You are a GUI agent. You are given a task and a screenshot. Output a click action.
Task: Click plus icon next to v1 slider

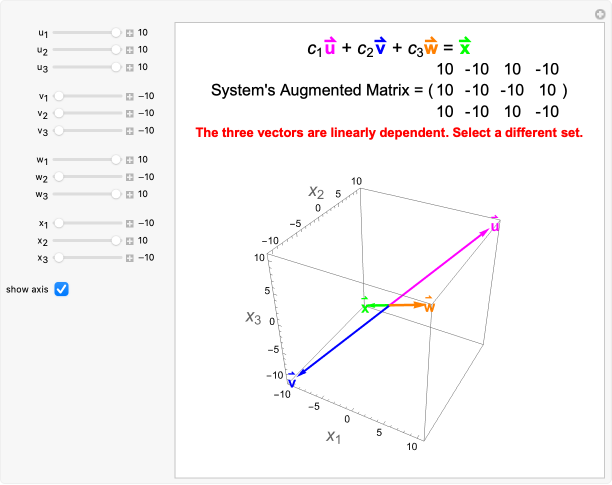(x=130, y=97)
